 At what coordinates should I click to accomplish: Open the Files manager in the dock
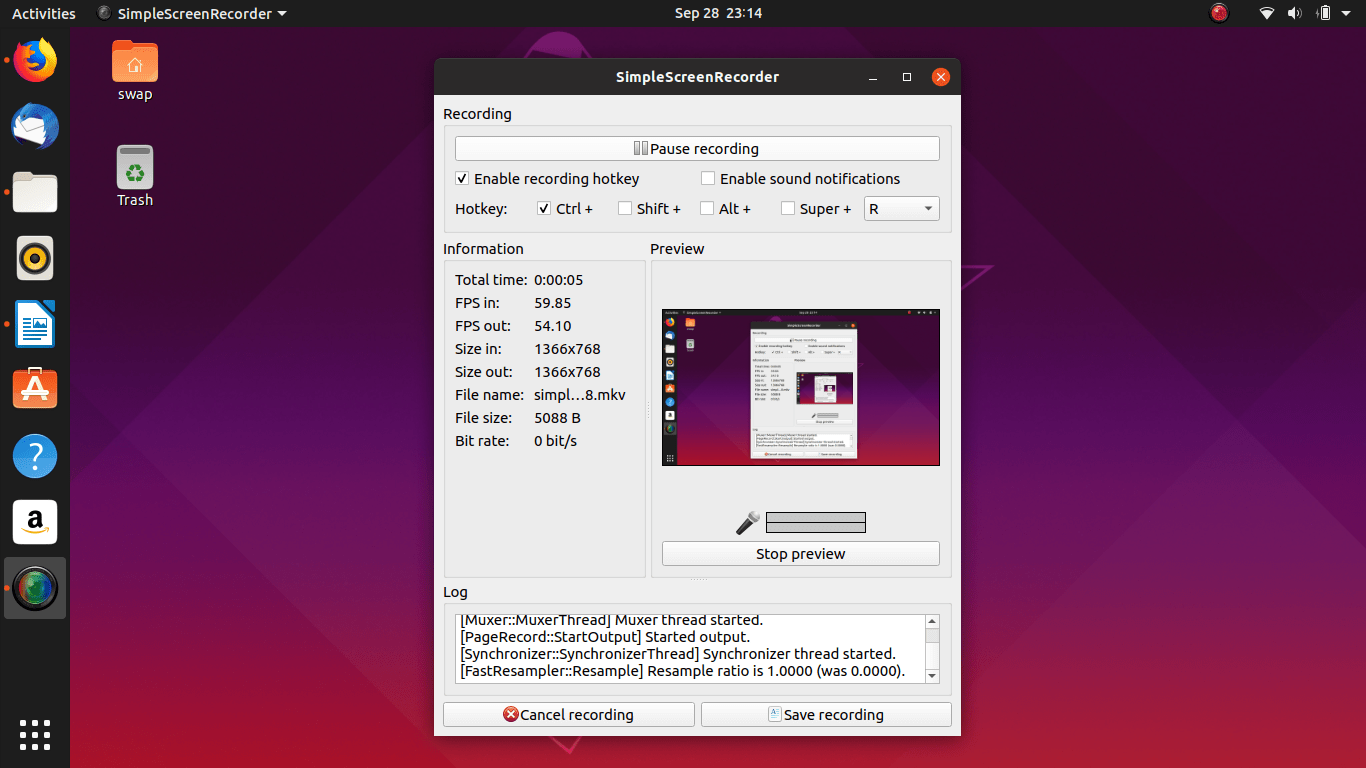tap(35, 192)
